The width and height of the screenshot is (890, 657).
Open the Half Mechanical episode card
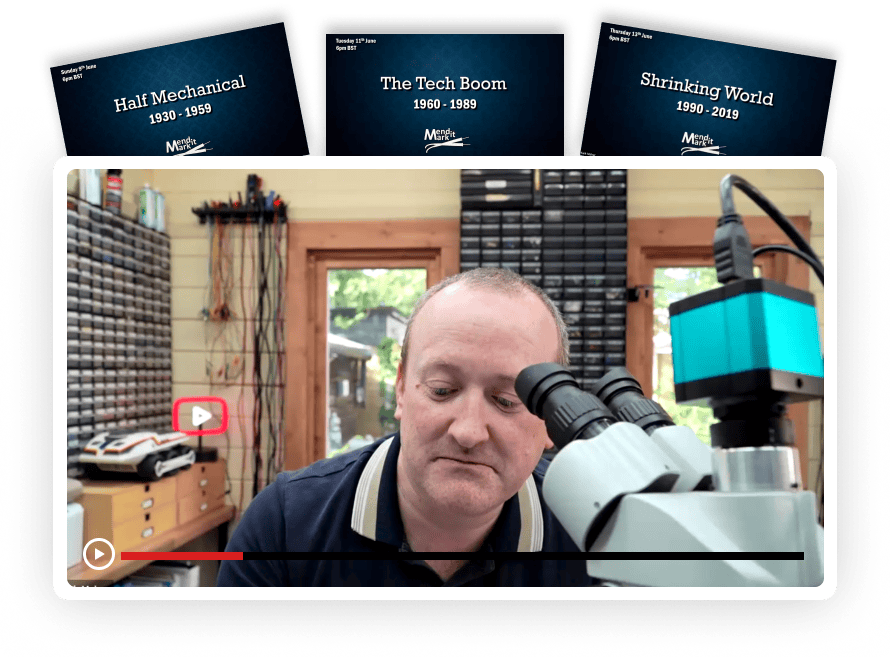click(178, 92)
